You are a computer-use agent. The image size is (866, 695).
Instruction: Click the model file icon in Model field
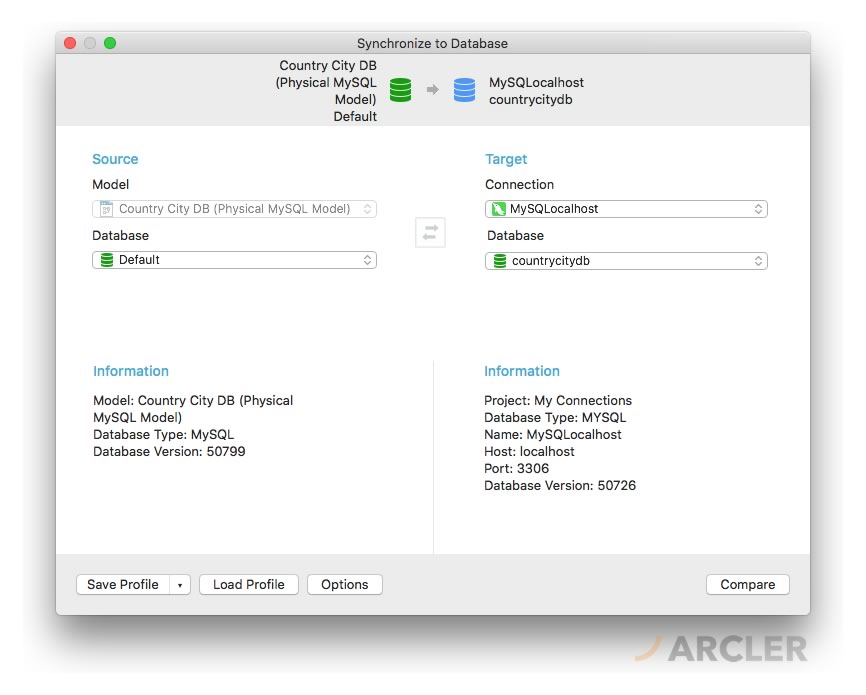pyautogui.click(x=106, y=209)
